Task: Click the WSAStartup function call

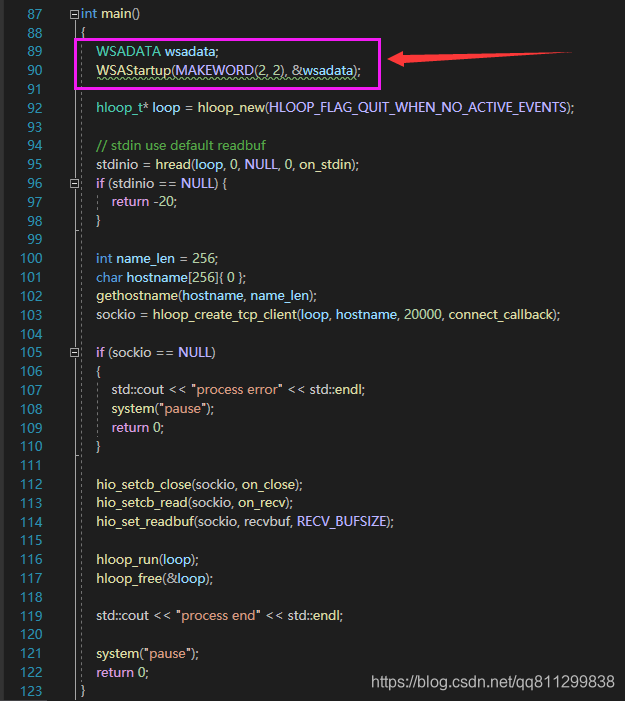Action: 133,71
